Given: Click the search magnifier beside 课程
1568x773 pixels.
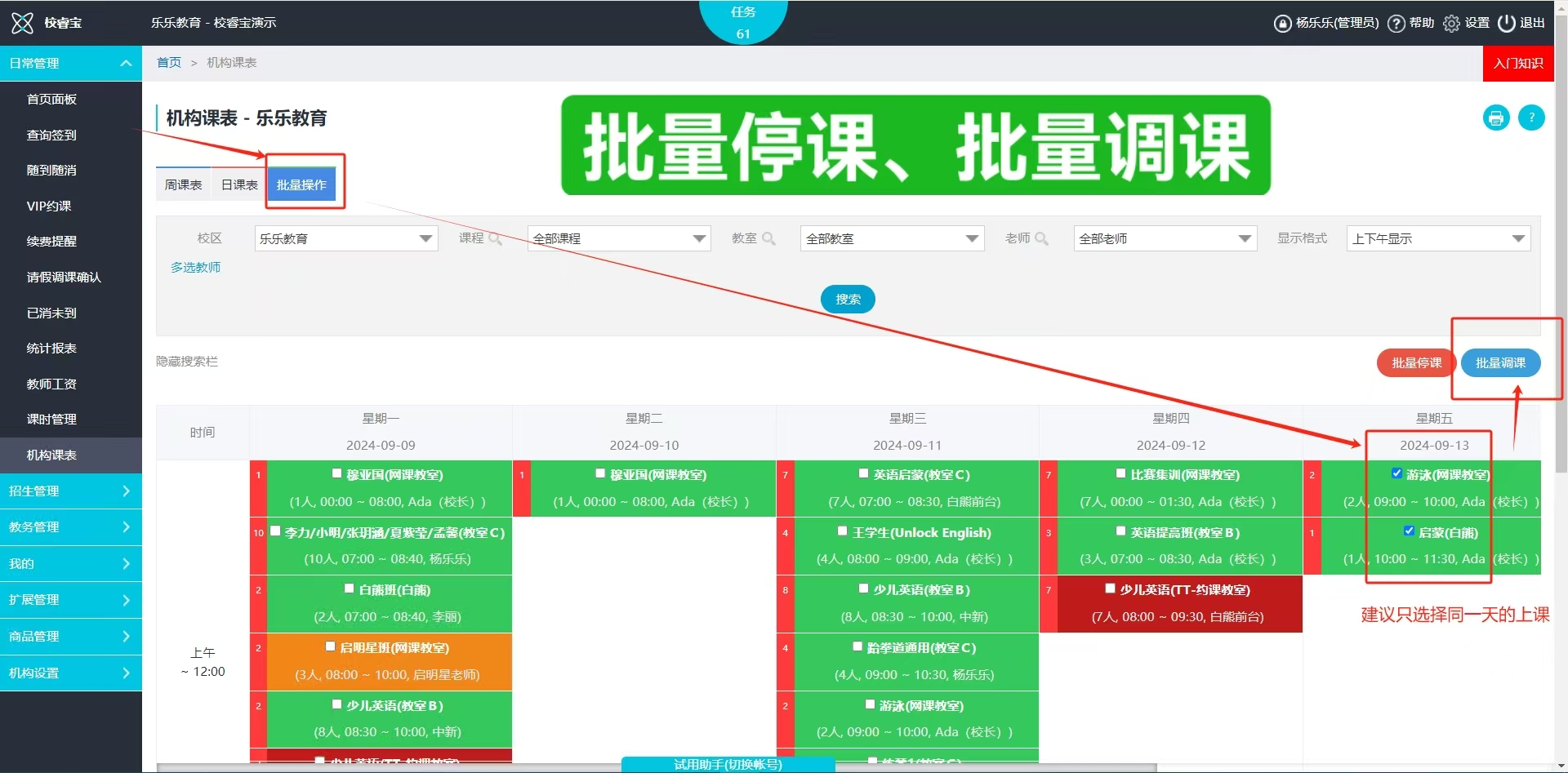Looking at the screenshot, I should click(x=495, y=238).
